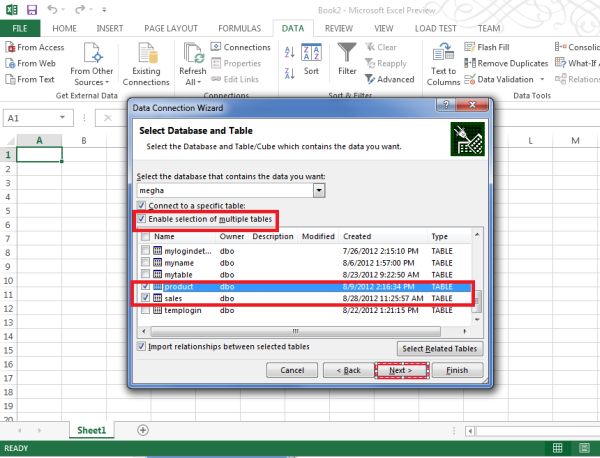Open Data Validation tool
The image size is (600, 458).
pos(499,80)
